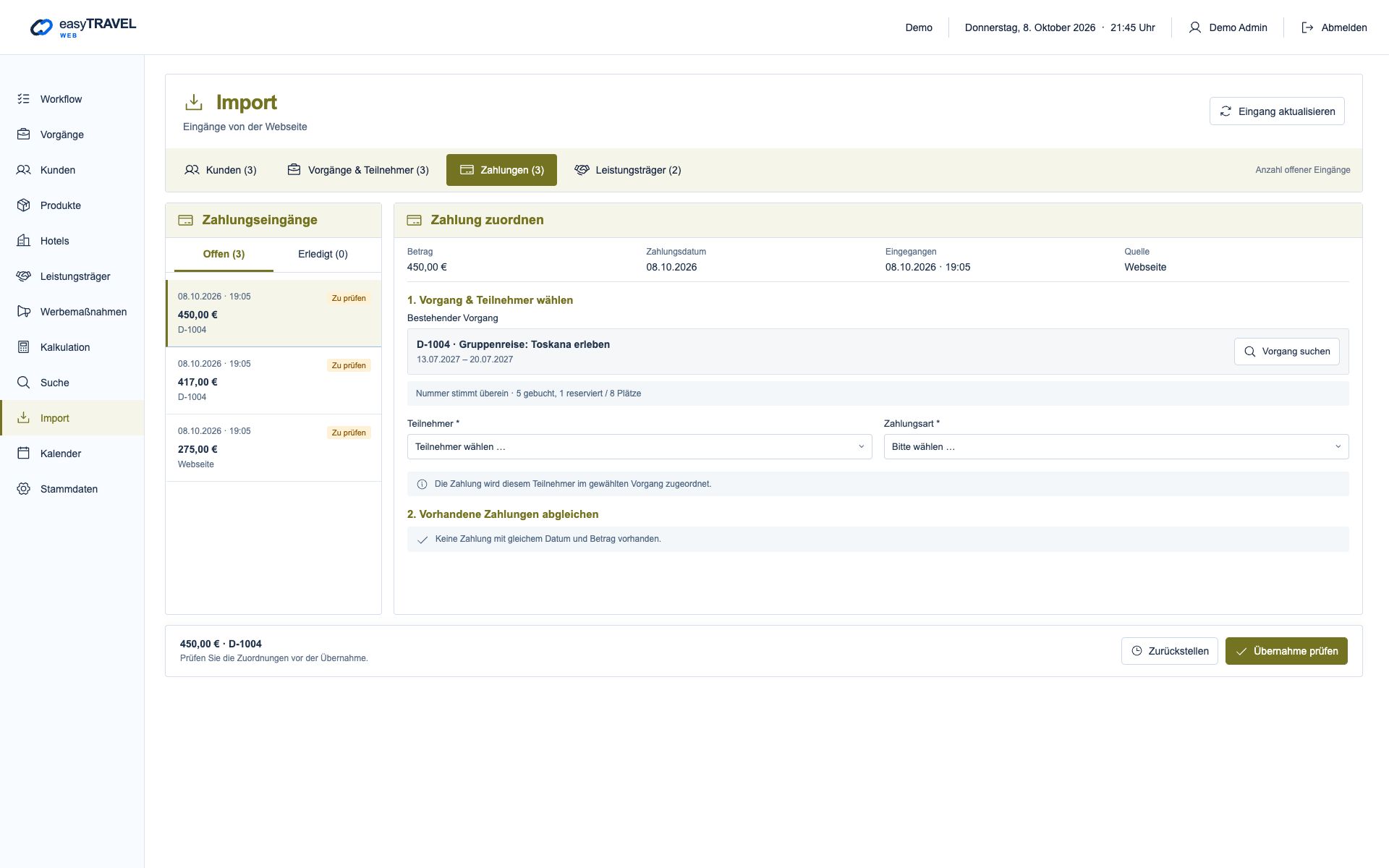
Task: Click the logout arrow icon beside Abmelden
Action: point(1307,27)
